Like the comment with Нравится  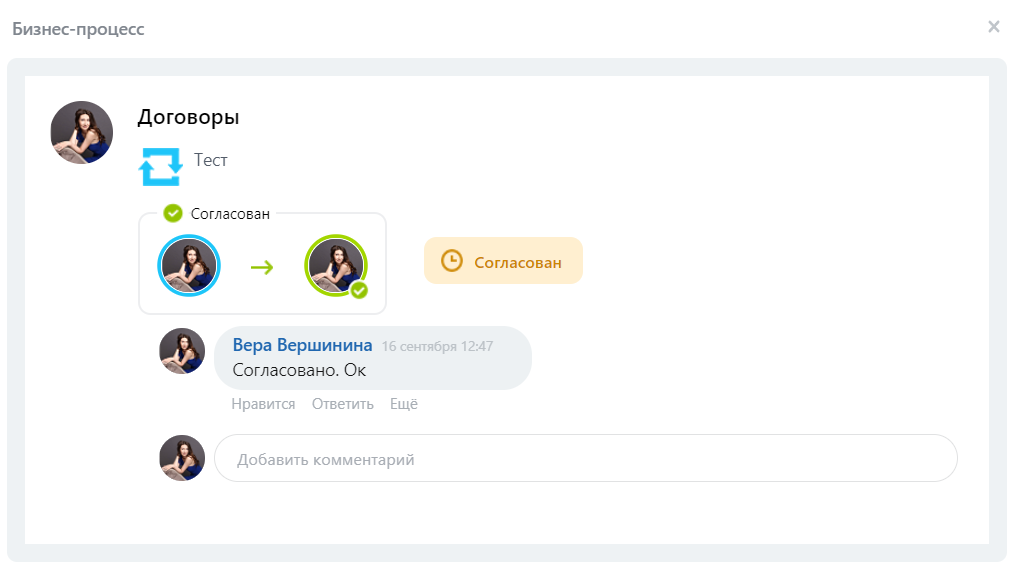(263, 404)
